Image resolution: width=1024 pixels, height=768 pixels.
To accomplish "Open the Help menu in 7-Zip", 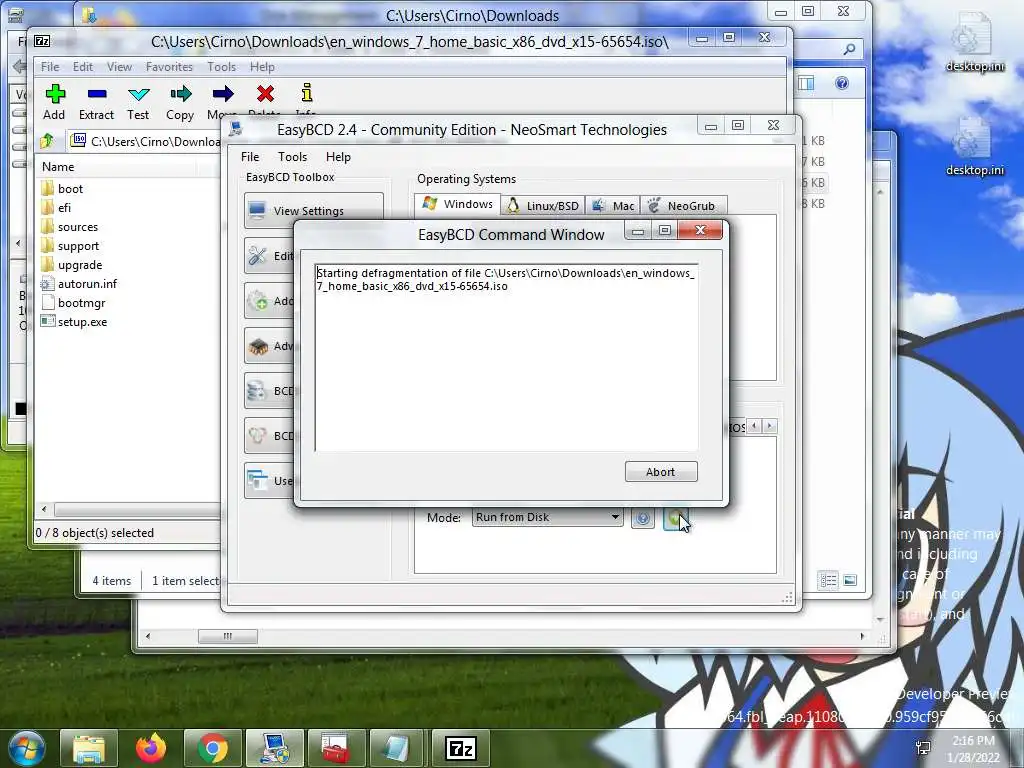I will point(262,67).
